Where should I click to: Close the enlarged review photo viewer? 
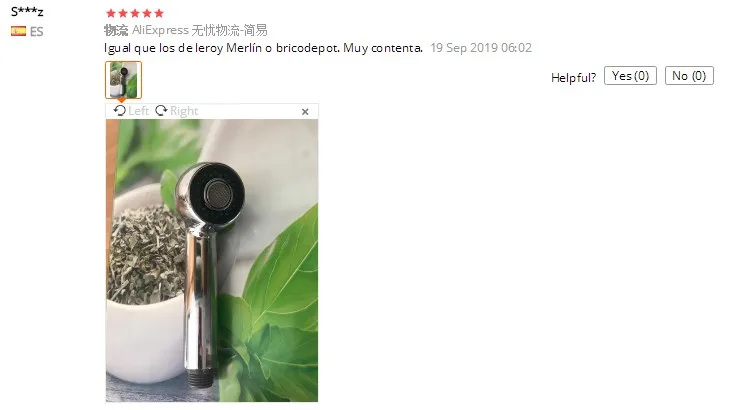click(x=305, y=112)
